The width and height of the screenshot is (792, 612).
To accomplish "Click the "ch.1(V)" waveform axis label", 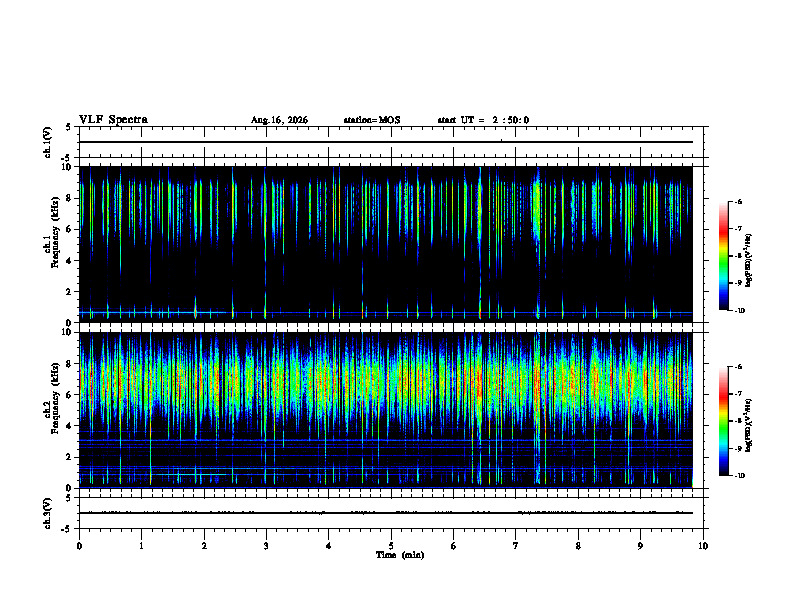I will pos(47,142).
